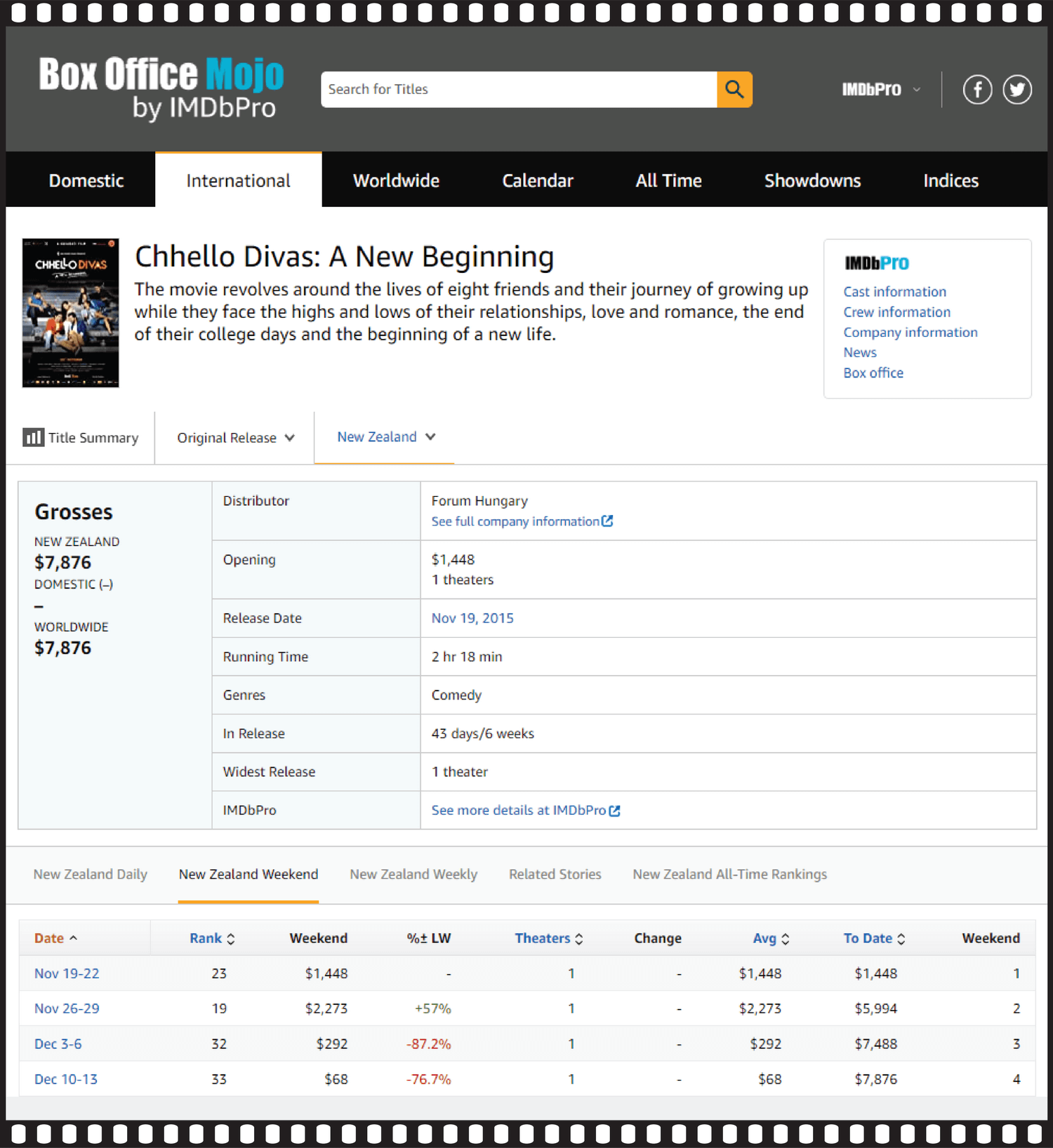This screenshot has height=1148, width=1053.
Task: Click See more details at IMDbPro link
Action: point(525,810)
